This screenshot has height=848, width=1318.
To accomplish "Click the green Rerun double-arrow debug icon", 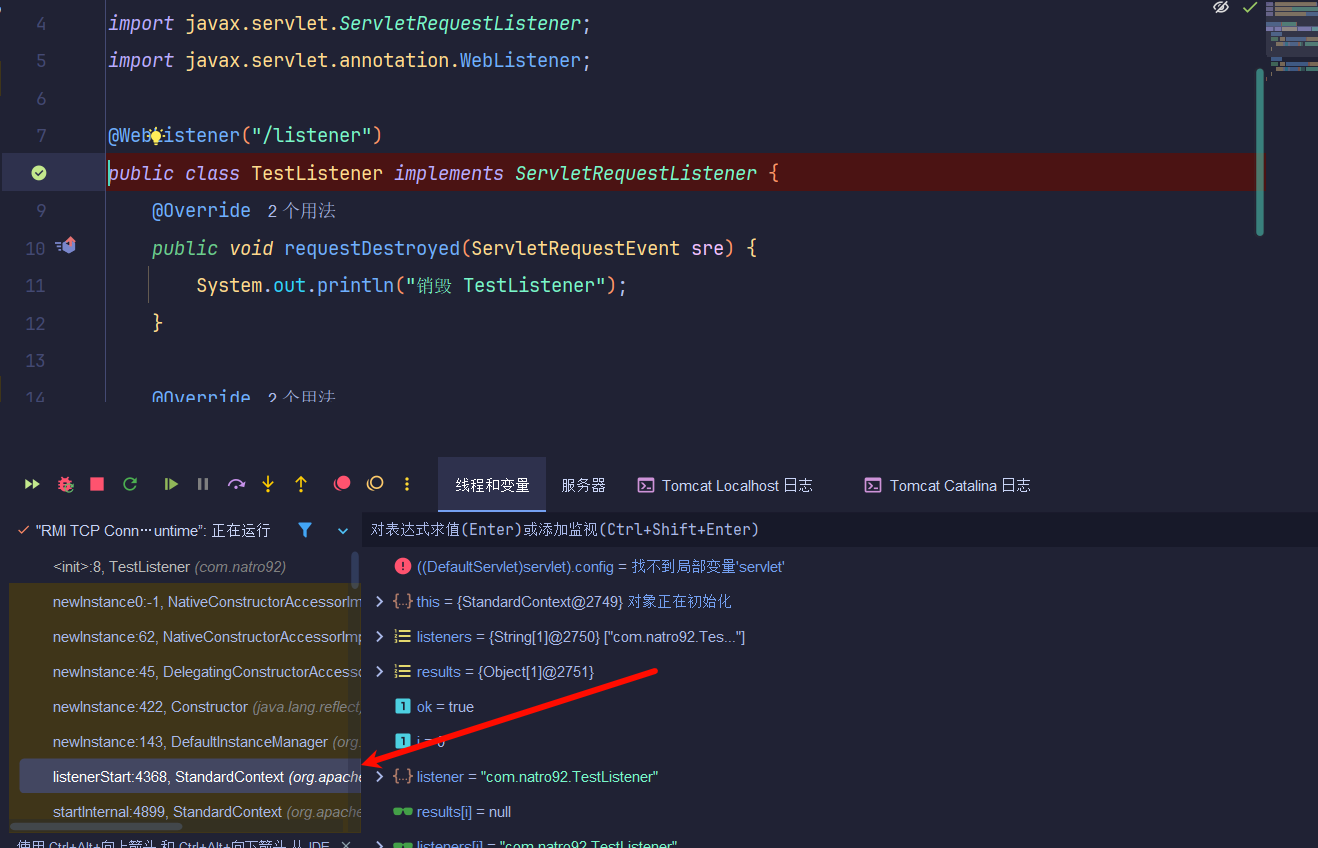I will [32, 484].
